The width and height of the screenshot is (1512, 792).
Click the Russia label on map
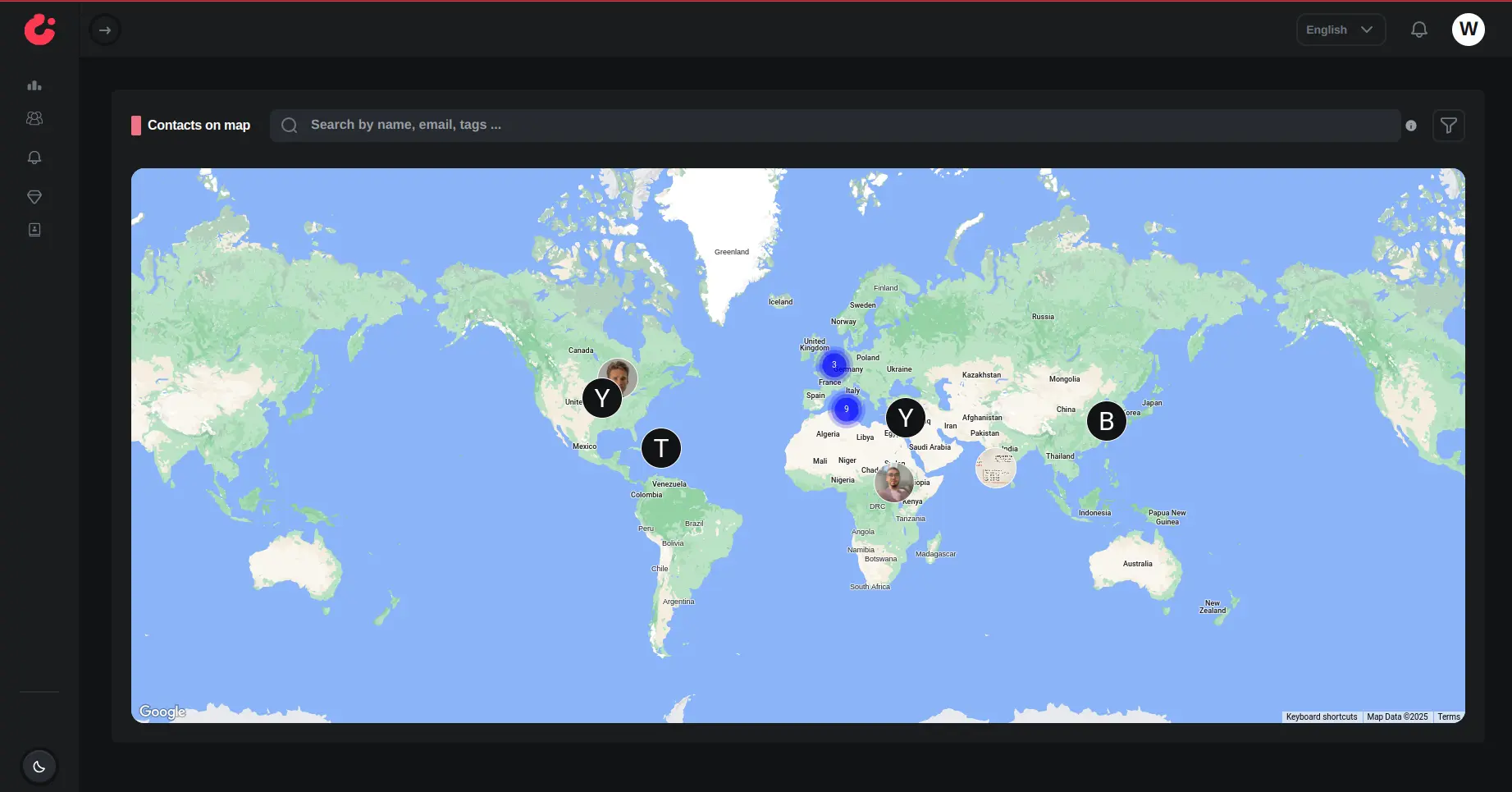pyautogui.click(x=1044, y=317)
